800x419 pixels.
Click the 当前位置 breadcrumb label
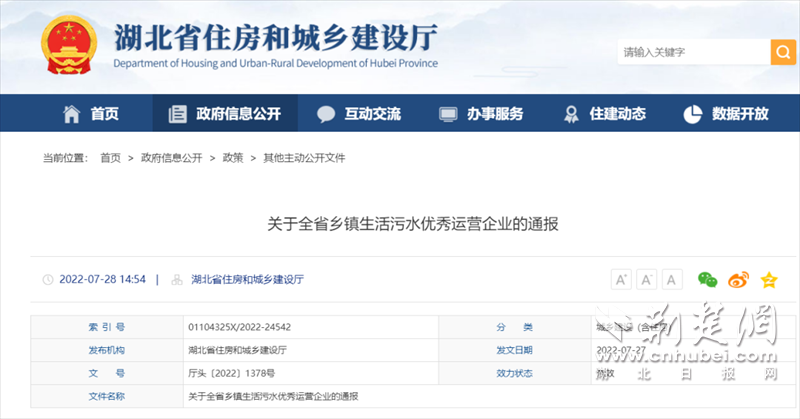pos(65,158)
